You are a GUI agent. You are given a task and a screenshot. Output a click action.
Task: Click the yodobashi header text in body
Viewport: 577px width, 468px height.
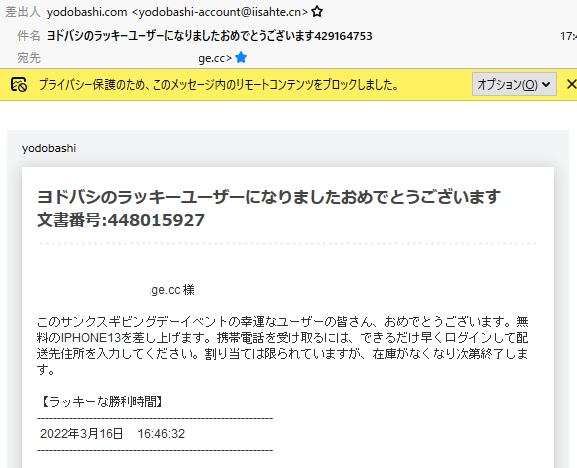(49, 148)
